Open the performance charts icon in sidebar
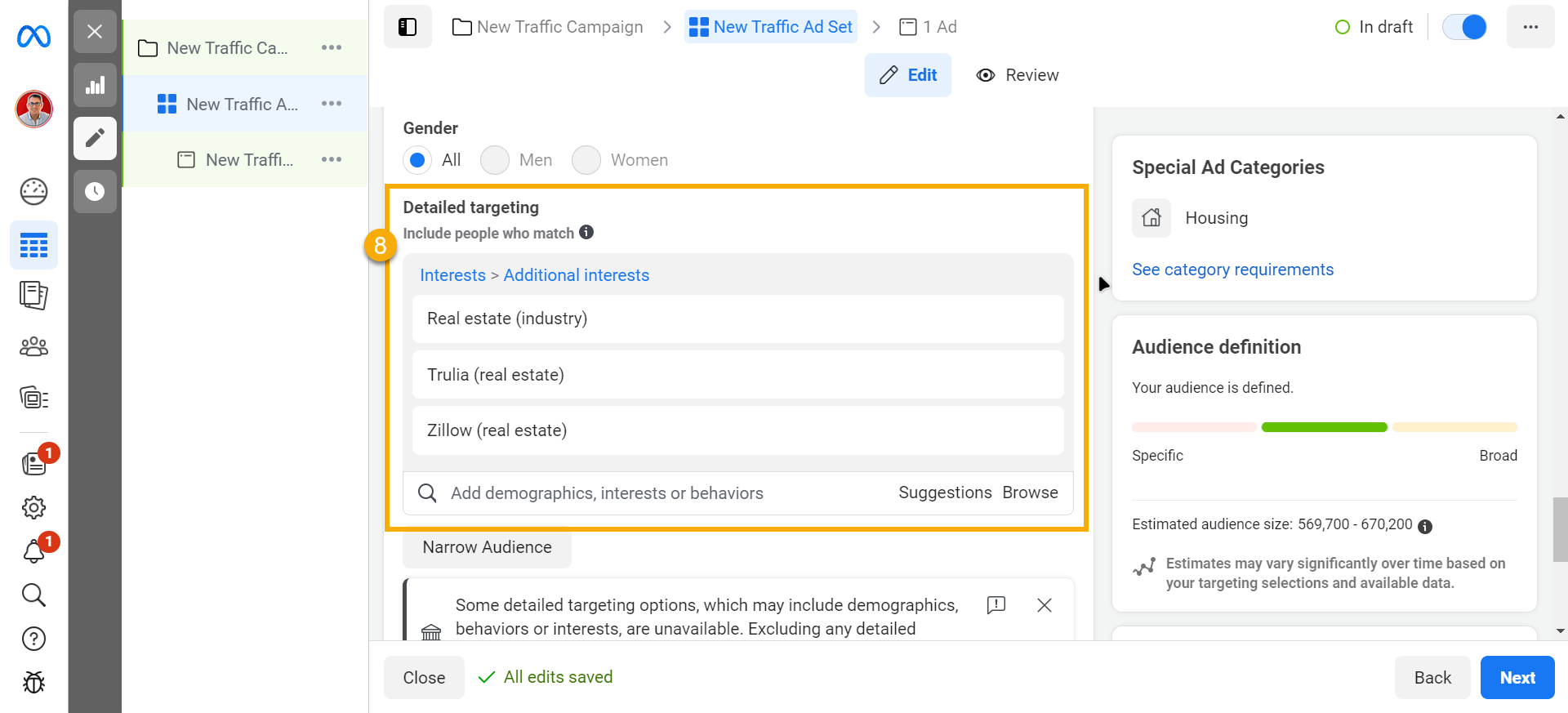Image resolution: width=1568 pixels, height=713 pixels. (x=95, y=85)
